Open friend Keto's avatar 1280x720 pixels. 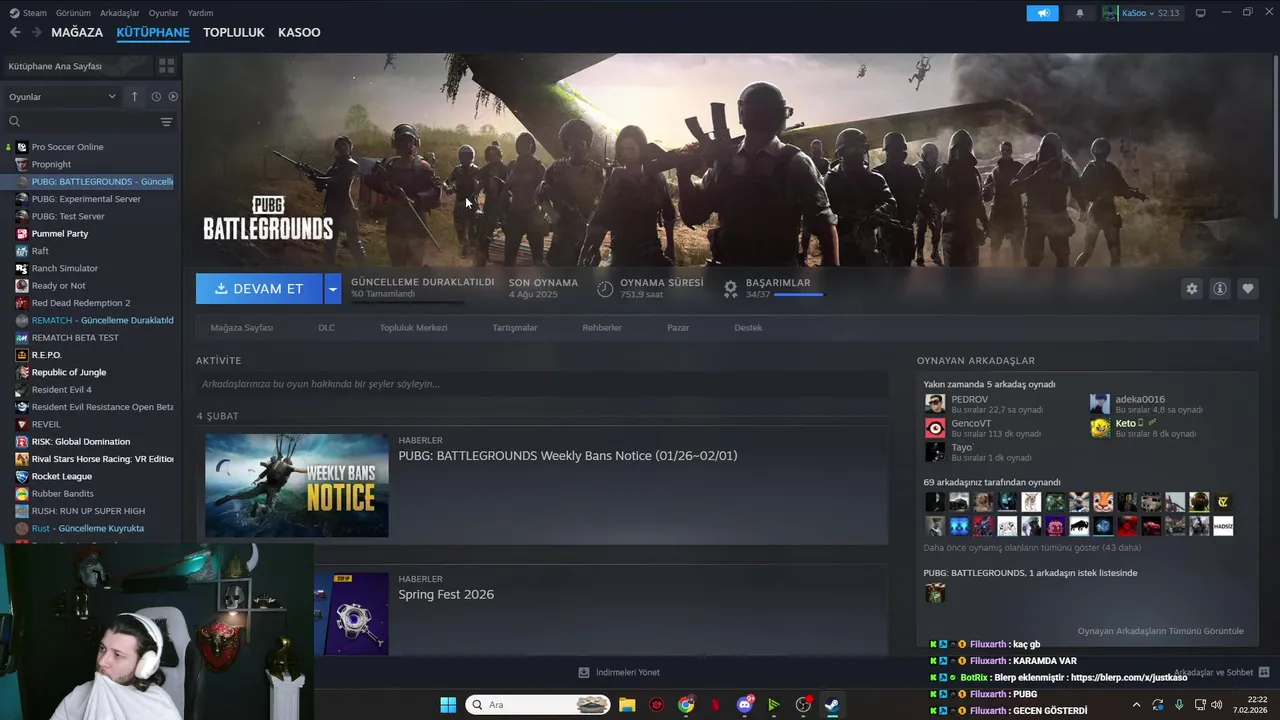[1100, 428]
